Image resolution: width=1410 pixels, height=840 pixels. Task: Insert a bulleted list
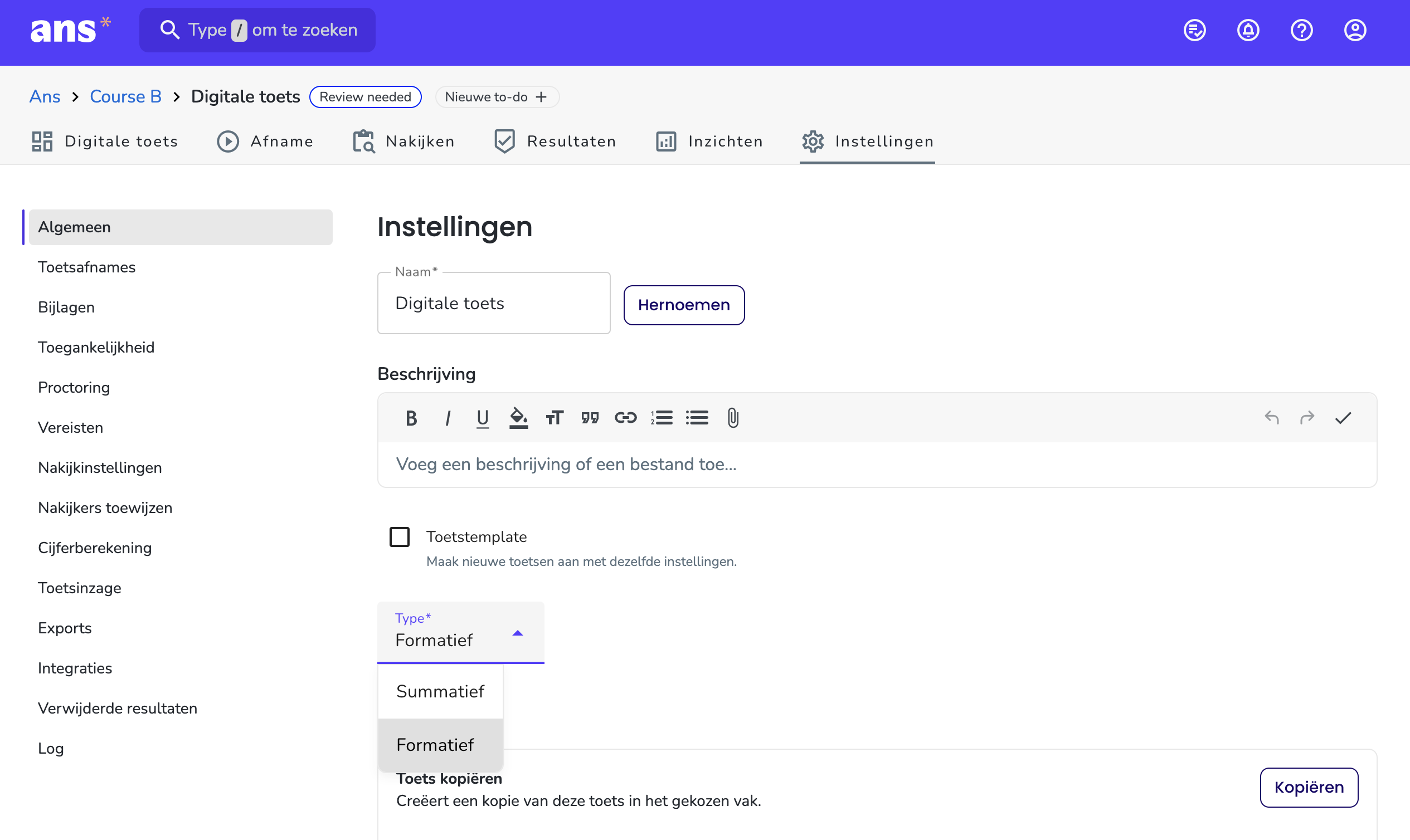[697, 418]
